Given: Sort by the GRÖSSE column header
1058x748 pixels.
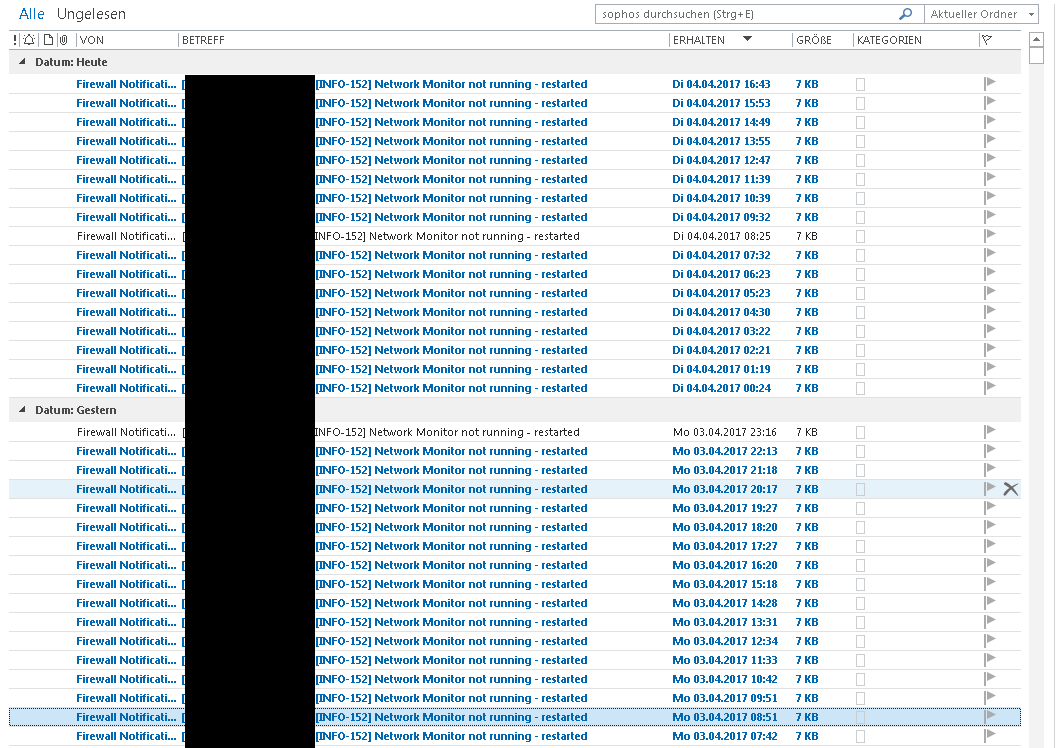Looking at the screenshot, I should (814, 40).
